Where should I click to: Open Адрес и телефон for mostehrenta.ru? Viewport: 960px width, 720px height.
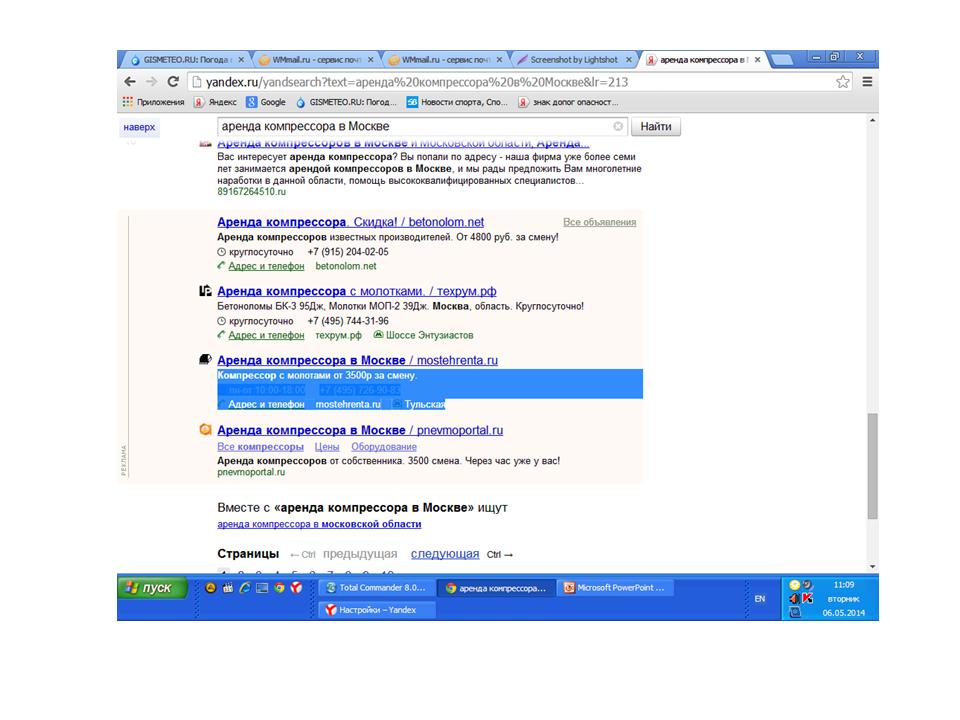266,405
